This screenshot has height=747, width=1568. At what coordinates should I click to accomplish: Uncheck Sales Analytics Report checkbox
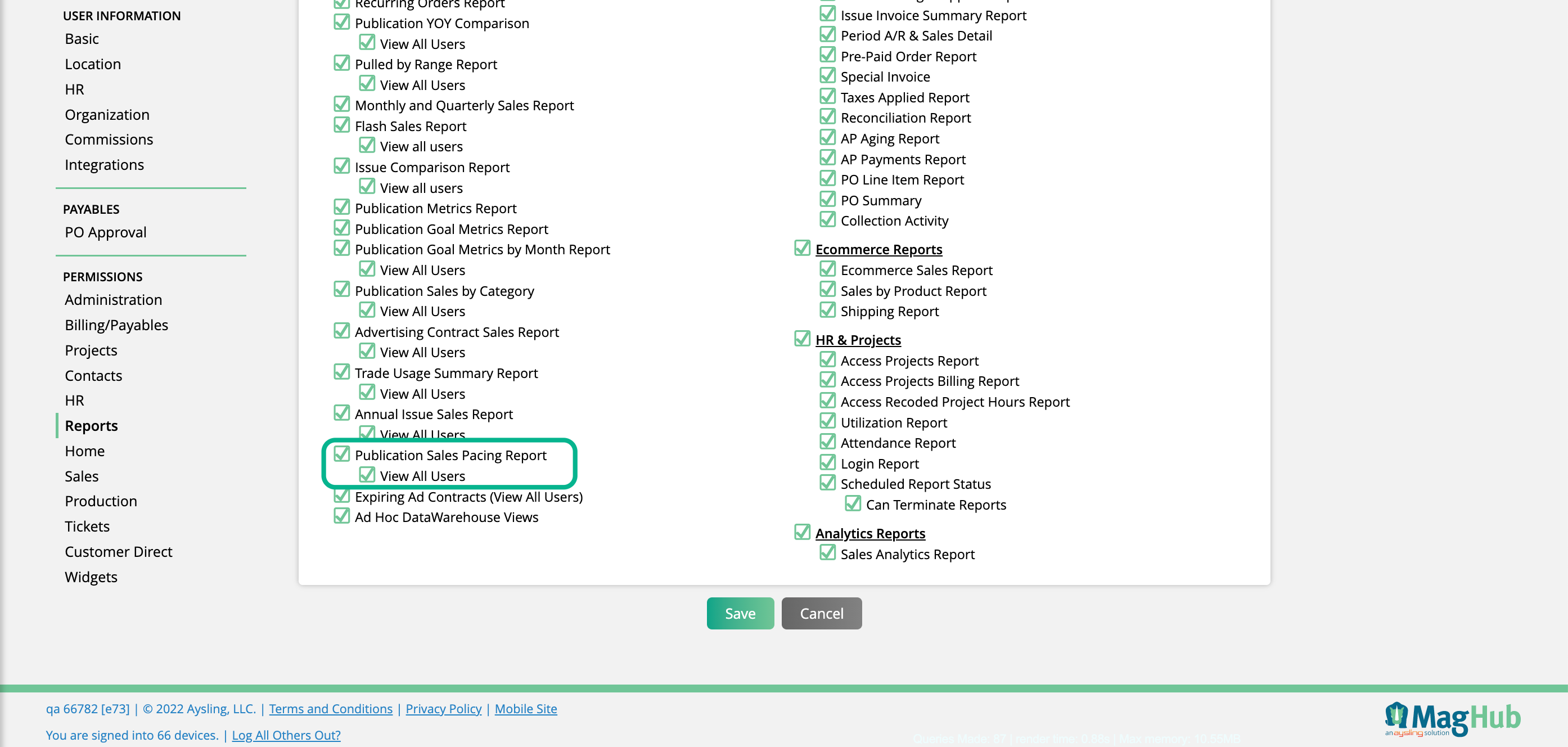[x=827, y=553]
